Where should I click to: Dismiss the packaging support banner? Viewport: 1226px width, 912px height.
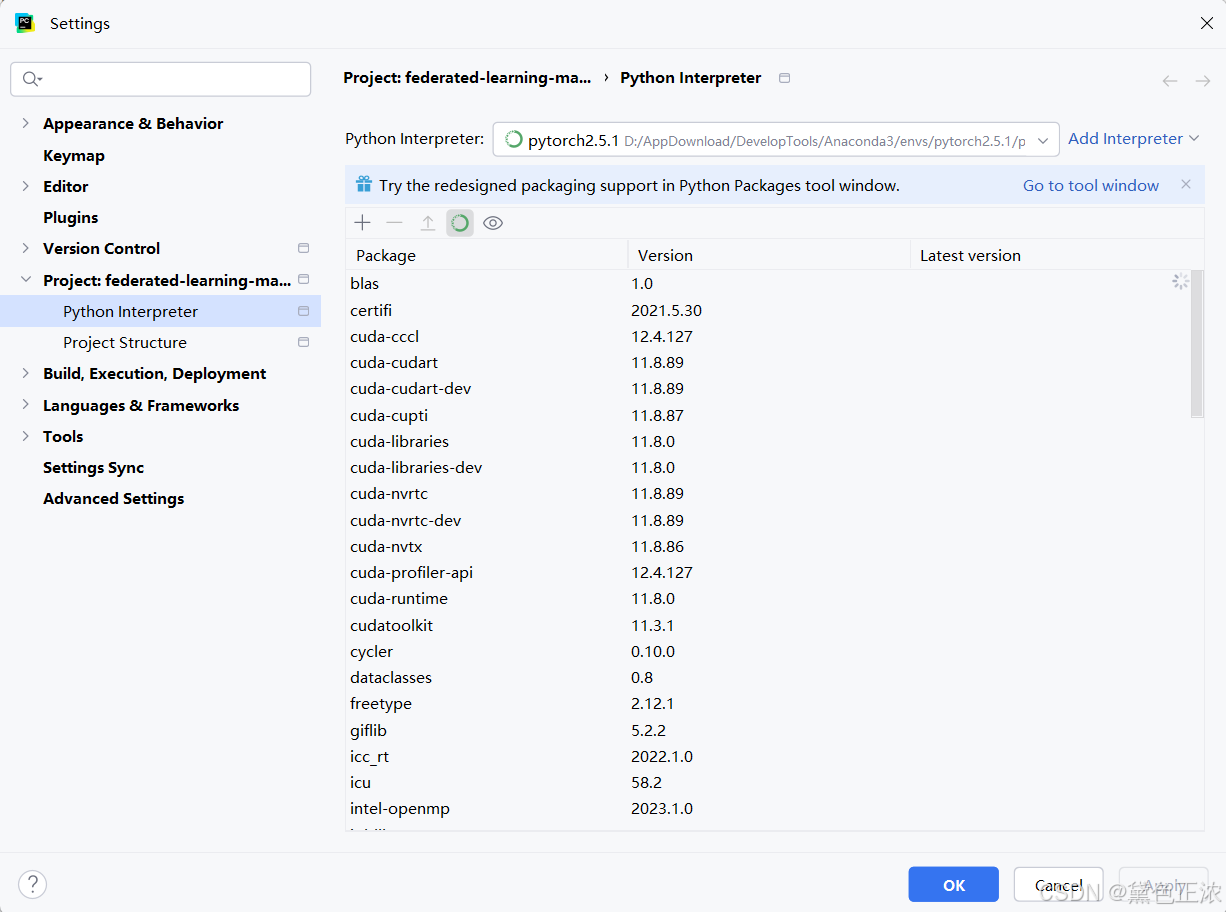coord(1186,184)
